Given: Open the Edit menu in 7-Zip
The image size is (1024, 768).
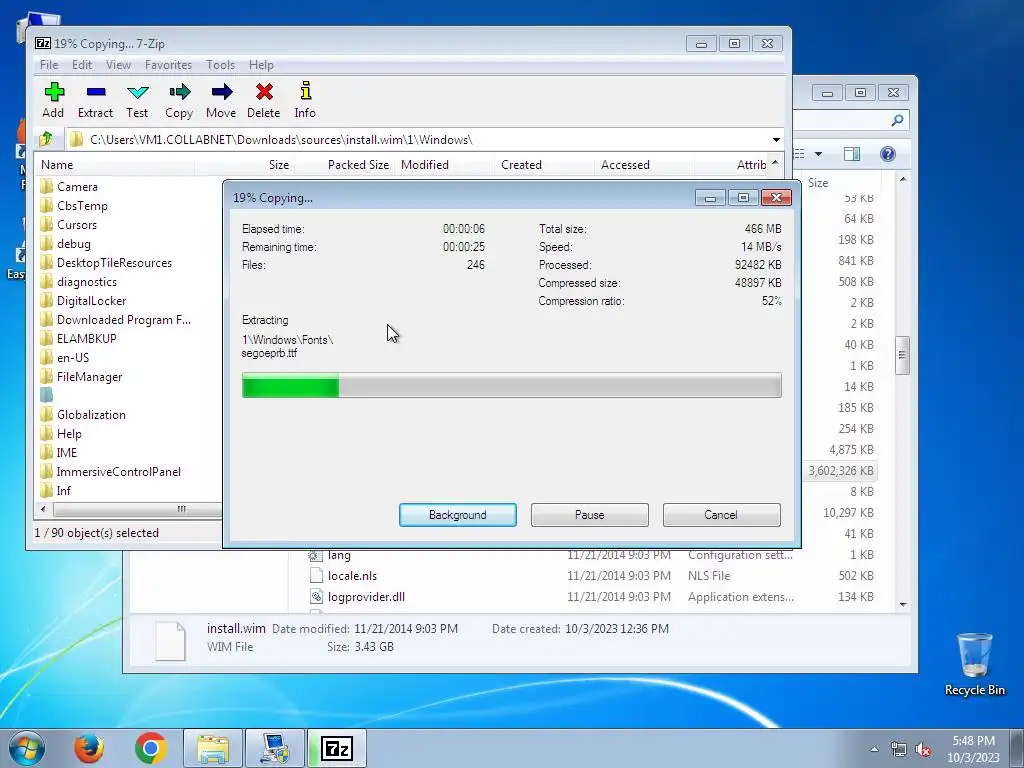Looking at the screenshot, I should tap(82, 65).
